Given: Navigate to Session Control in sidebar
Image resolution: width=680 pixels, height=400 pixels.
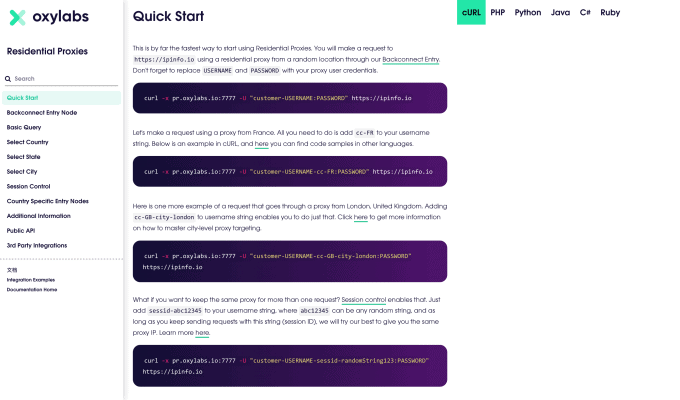Looking at the screenshot, I should coord(29,186).
